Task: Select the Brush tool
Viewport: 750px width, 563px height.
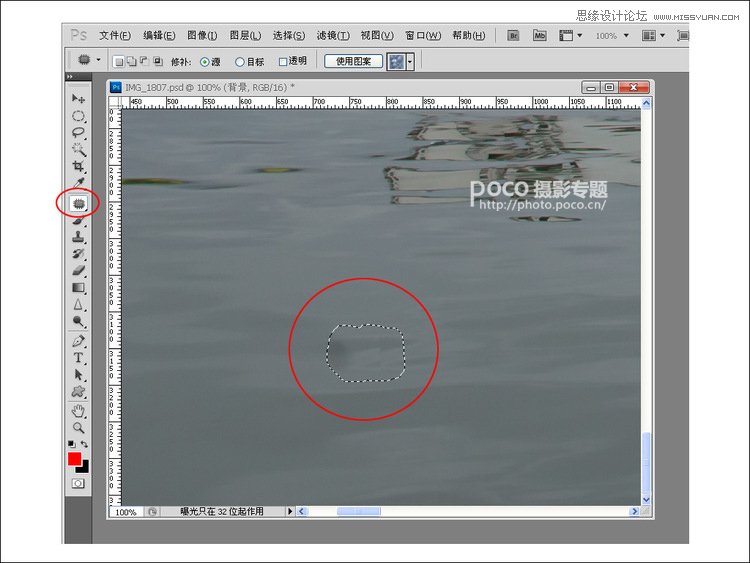Action: click(x=78, y=221)
